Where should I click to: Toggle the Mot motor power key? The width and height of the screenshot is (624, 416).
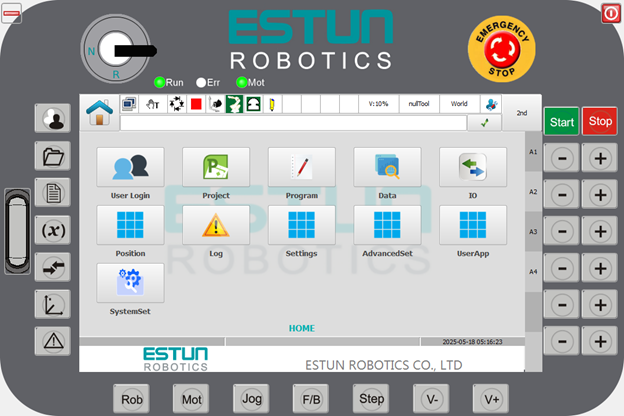pyautogui.click(x=191, y=399)
